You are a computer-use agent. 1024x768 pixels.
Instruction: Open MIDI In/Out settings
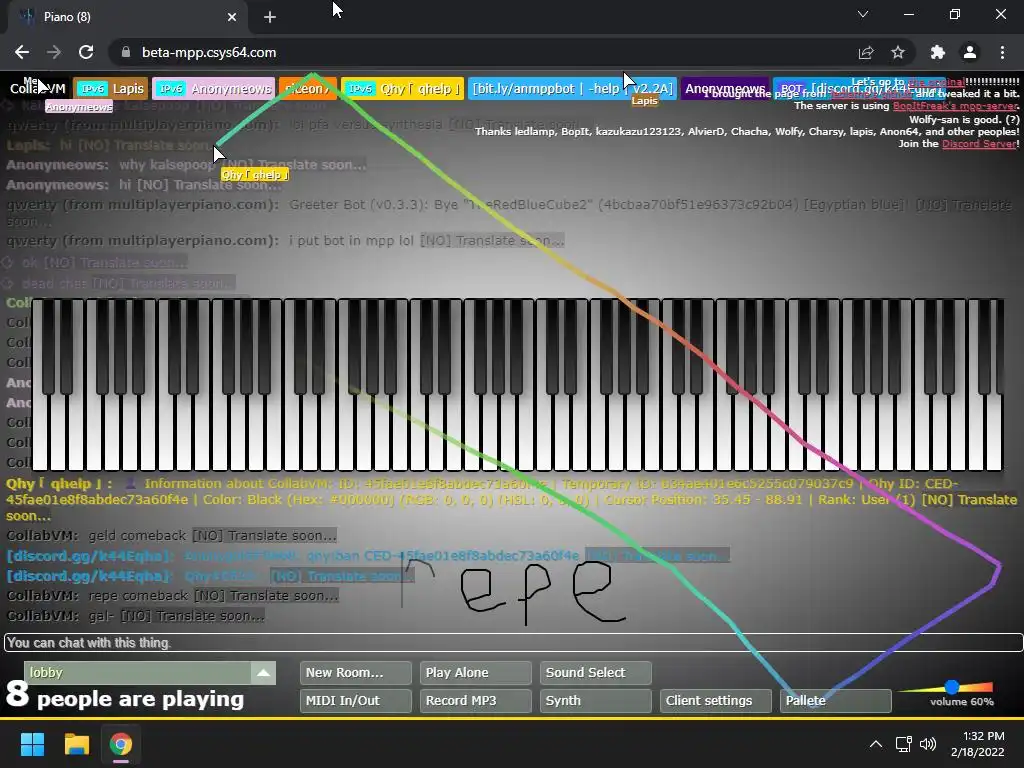[x=355, y=701]
